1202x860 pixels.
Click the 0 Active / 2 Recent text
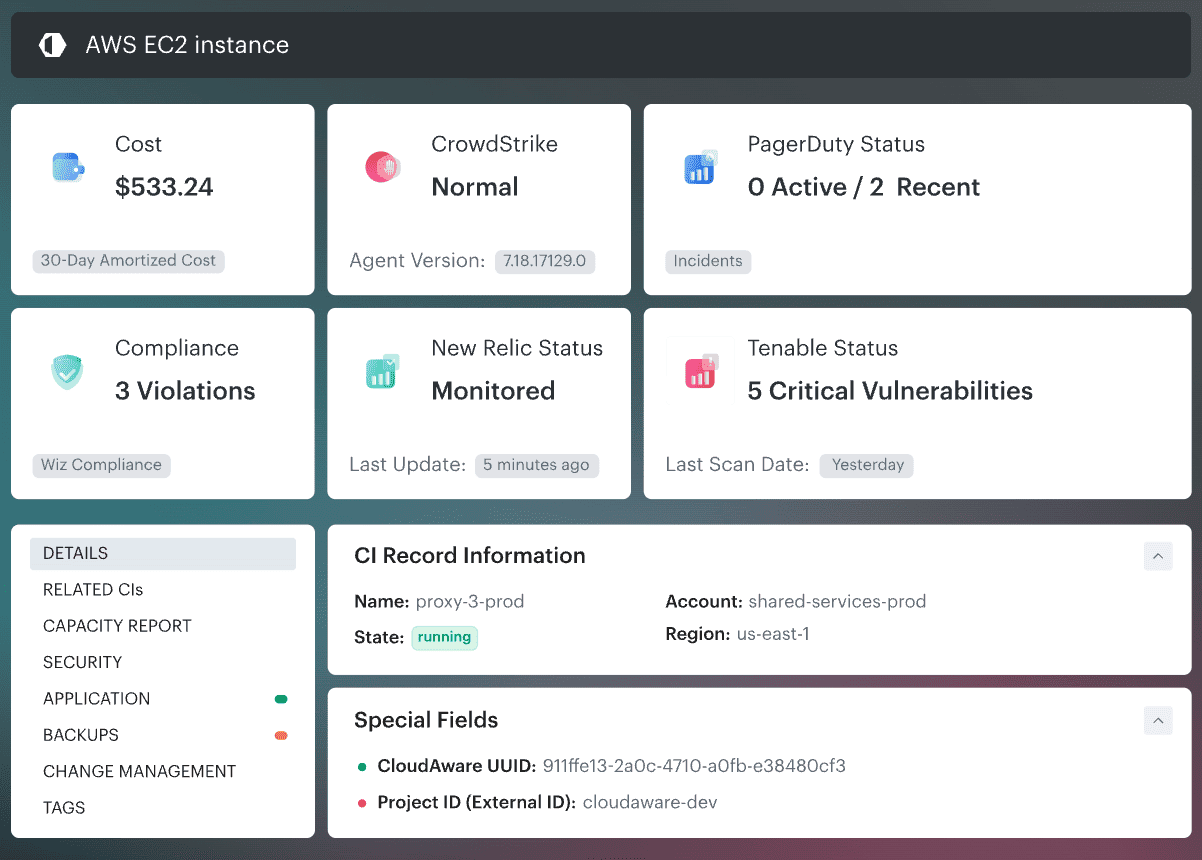pos(864,187)
